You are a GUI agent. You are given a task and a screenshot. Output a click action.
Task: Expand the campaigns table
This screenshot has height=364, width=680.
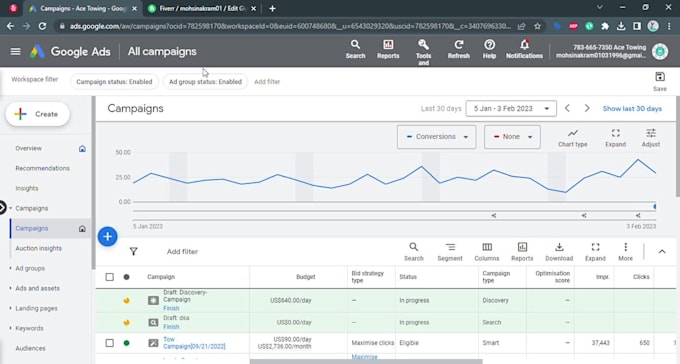coord(595,252)
